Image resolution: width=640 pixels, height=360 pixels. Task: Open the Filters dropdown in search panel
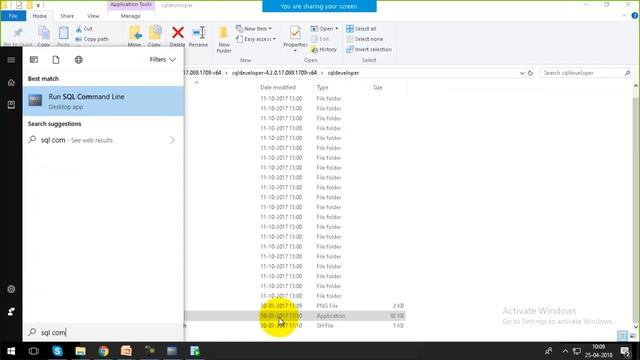[x=162, y=60]
